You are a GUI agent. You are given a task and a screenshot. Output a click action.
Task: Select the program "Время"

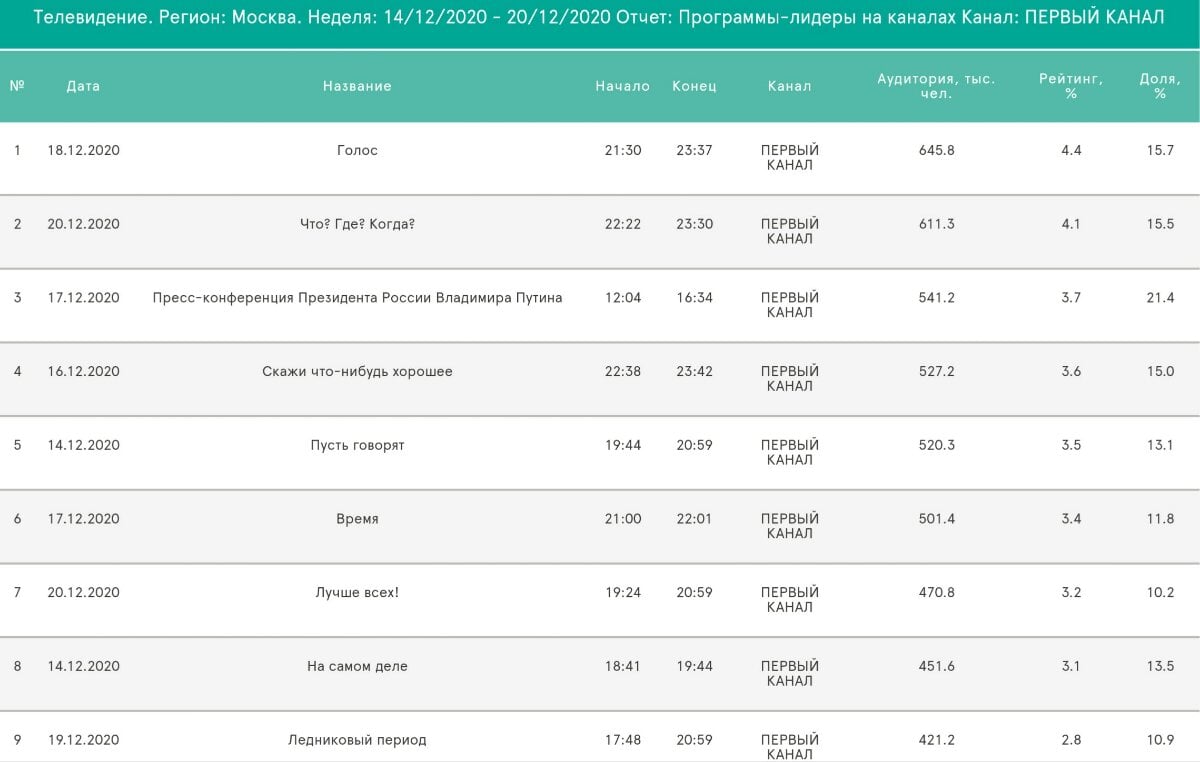[x=358, y=519]
